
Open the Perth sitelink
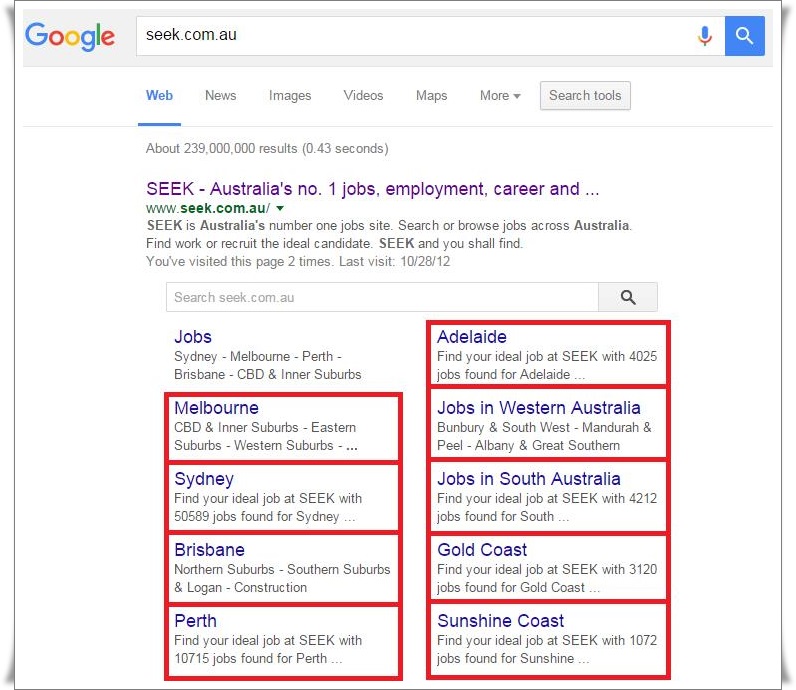pos(195,621)
